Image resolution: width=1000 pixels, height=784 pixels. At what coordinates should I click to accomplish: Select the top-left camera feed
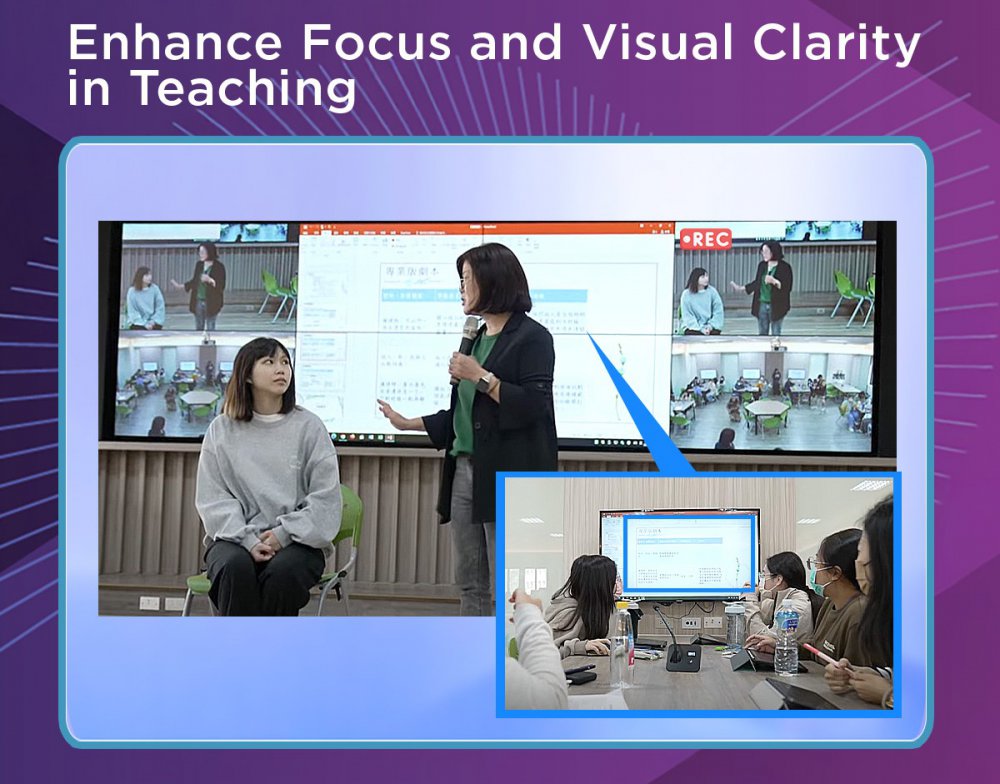coord(208,280)
